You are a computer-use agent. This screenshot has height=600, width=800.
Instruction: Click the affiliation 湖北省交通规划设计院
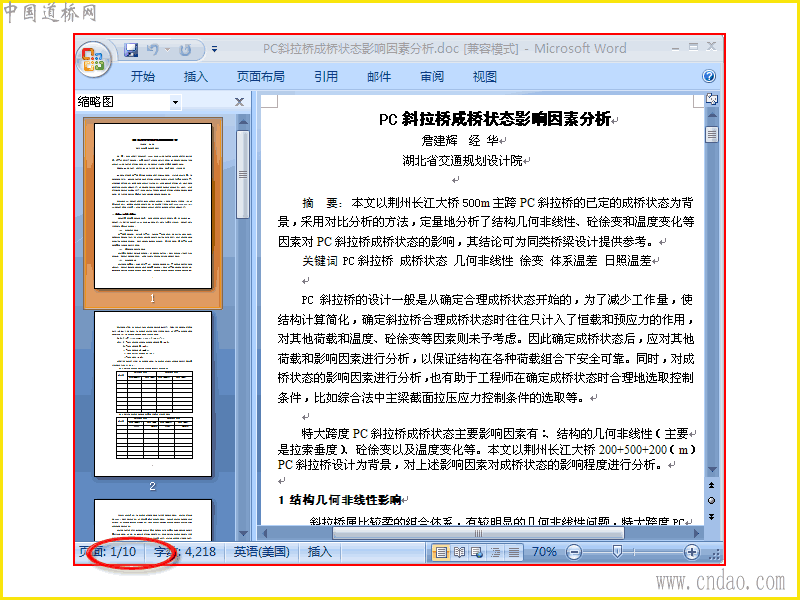coord(463,161)
